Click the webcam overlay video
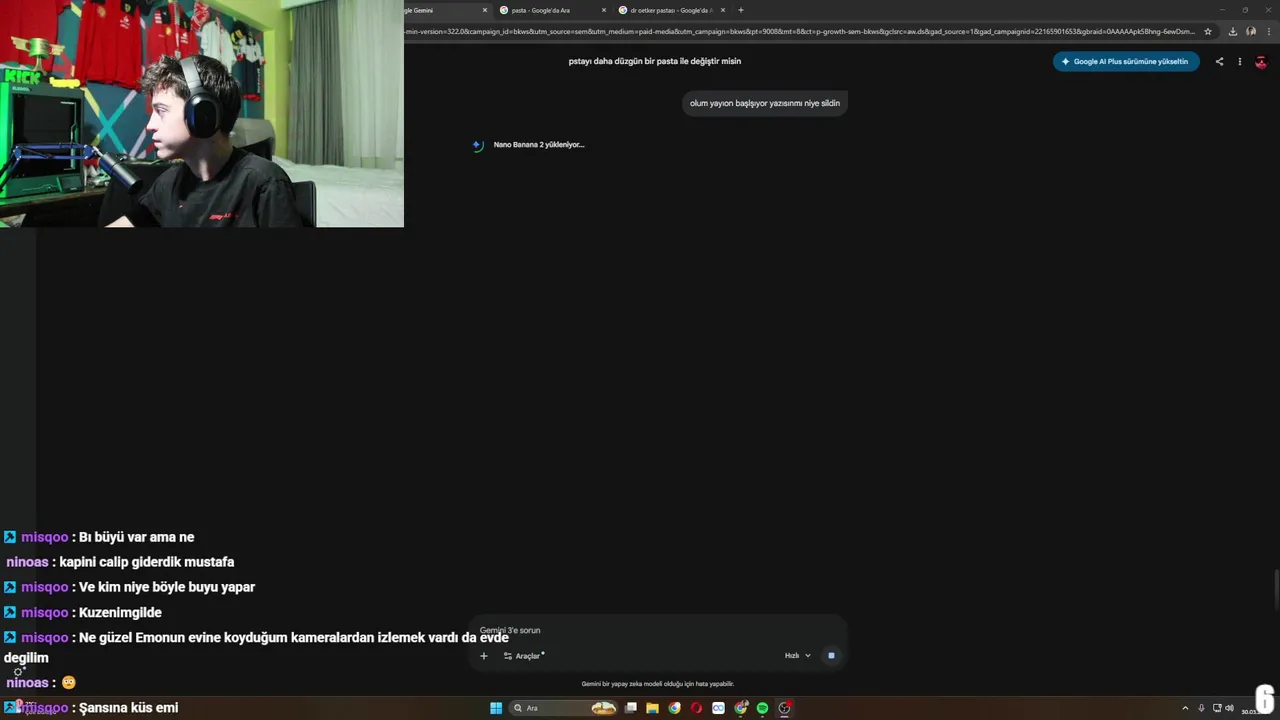 pos(202,114)
